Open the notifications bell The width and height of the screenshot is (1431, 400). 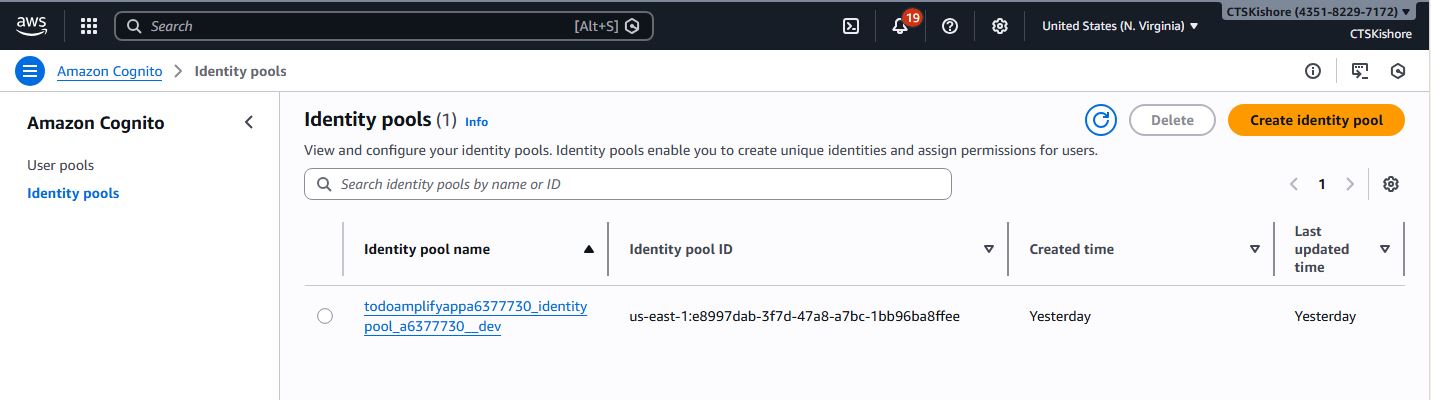point(900,26)
